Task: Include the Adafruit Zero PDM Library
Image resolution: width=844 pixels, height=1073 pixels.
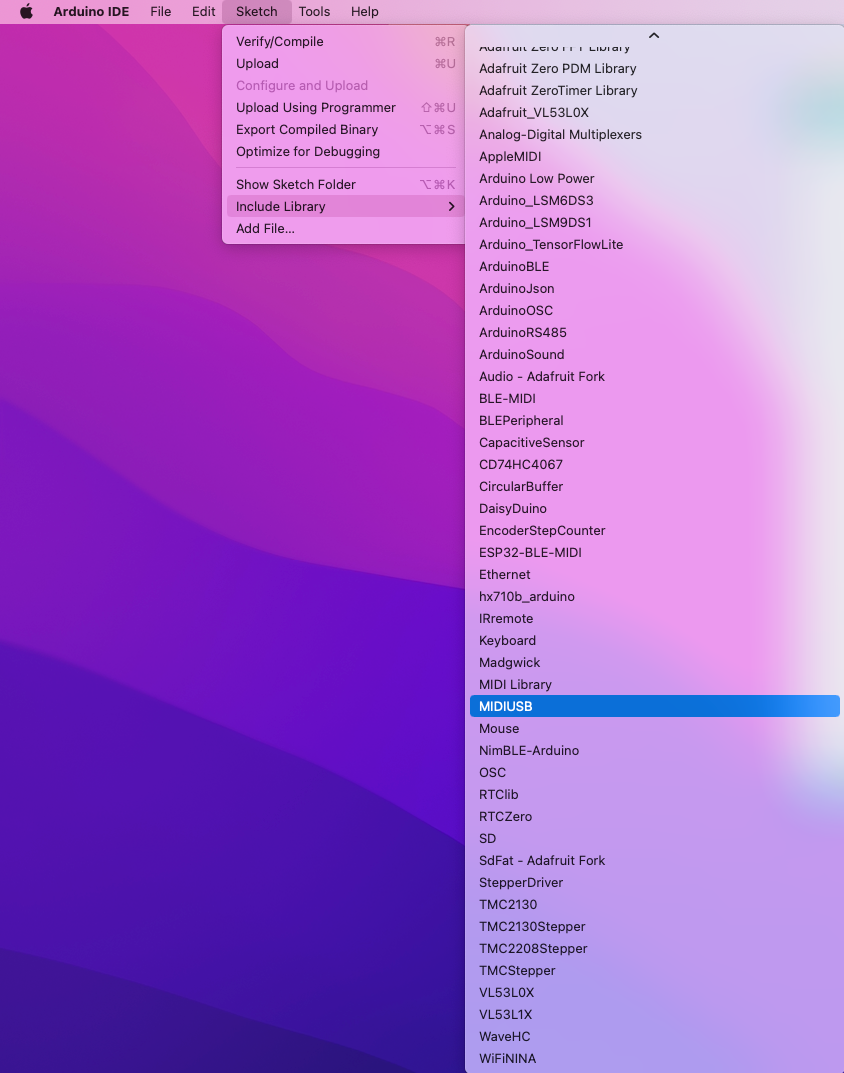Action: tap(655, 68)
